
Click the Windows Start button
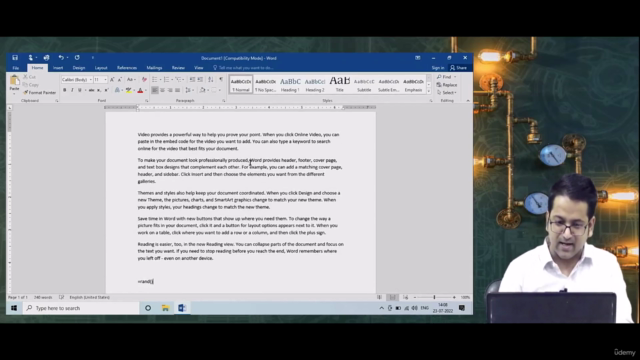pyautogui.click(x=14, y=308)
